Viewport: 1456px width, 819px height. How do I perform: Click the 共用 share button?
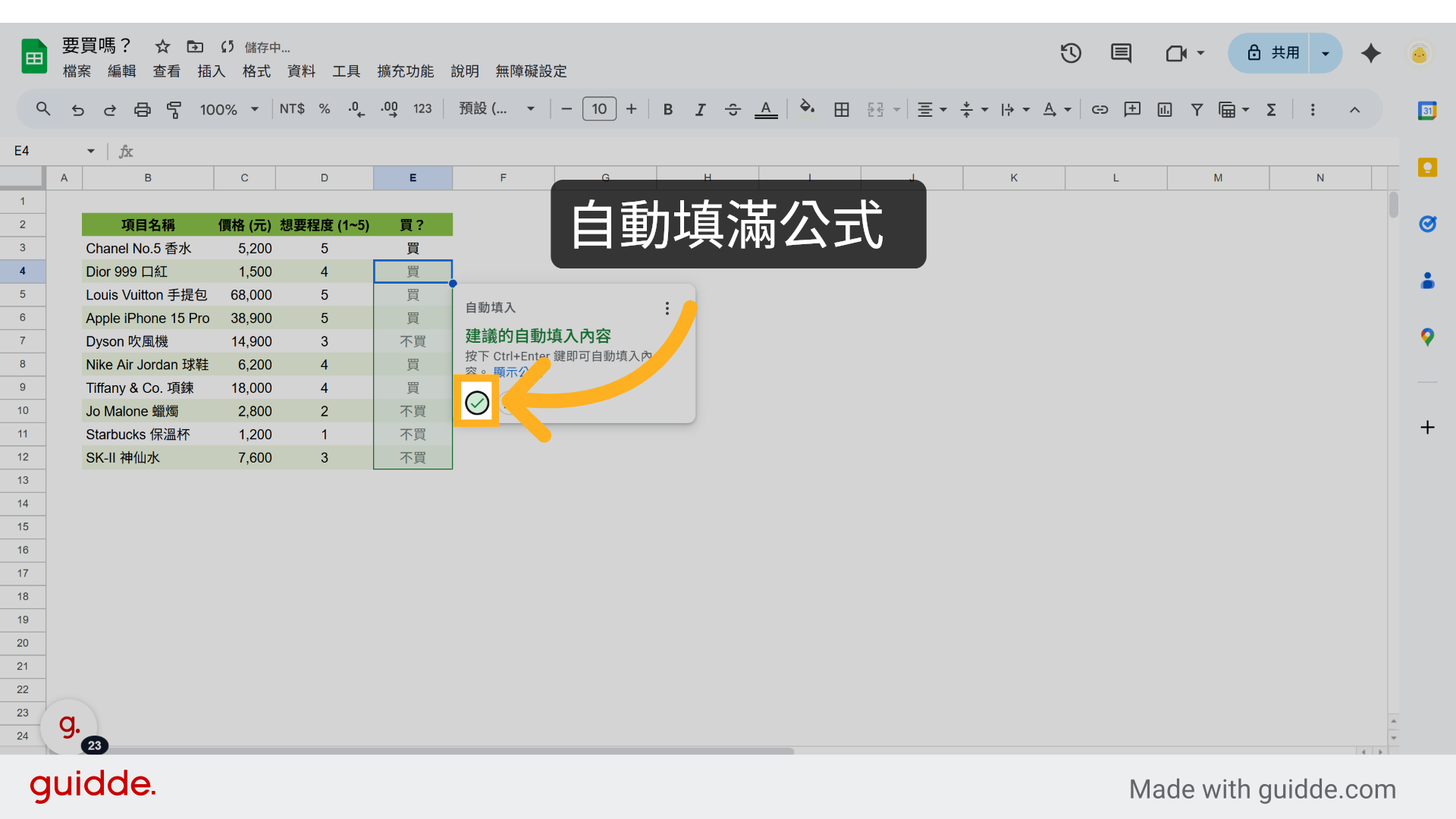(1273, 53)
